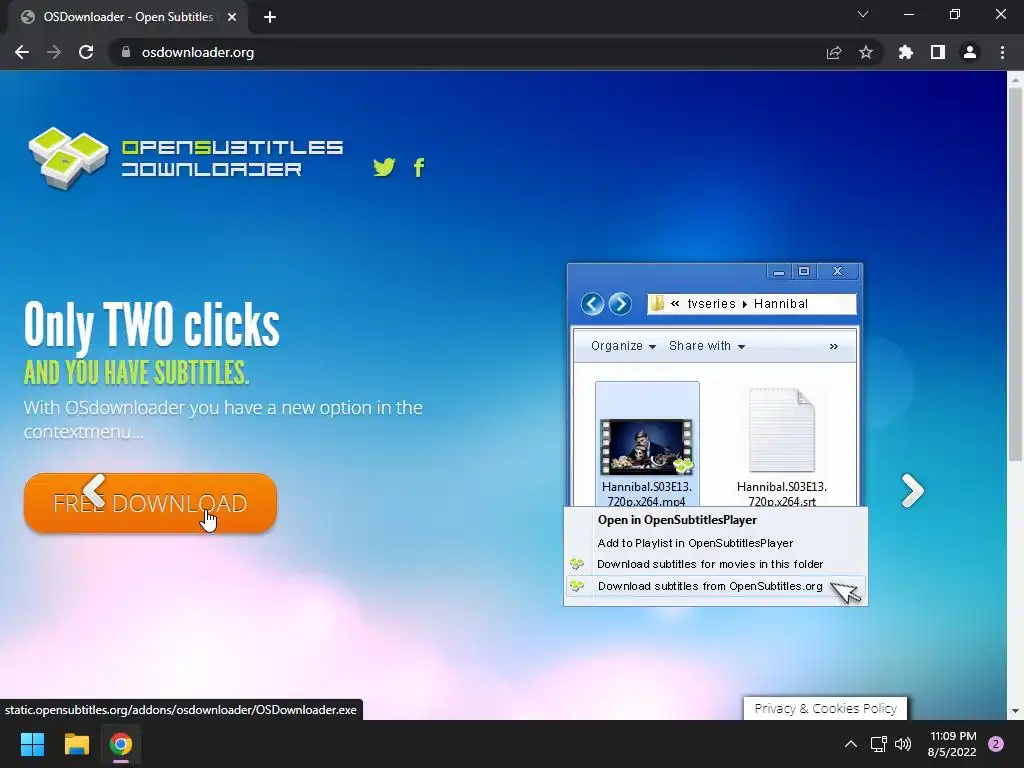This screenshot has width=1024, height=768.
Task: Click the padlock site info icon
Action: tap(126, 52)
